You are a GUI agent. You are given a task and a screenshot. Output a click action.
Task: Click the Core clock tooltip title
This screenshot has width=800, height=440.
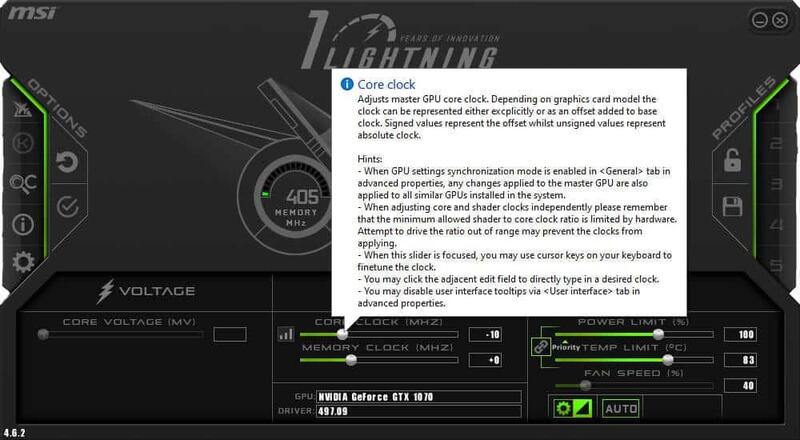click(386, 84)
